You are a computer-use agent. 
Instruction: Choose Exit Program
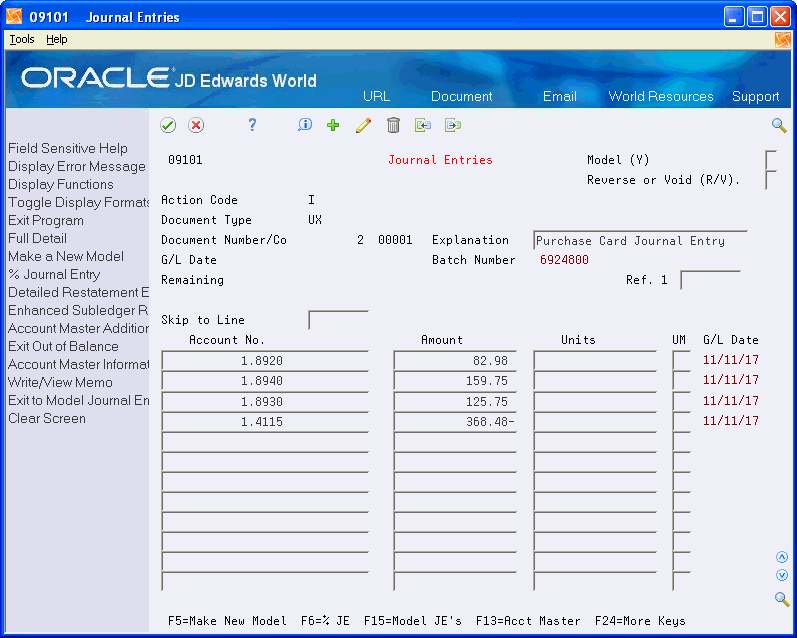[x=46, y=220]
